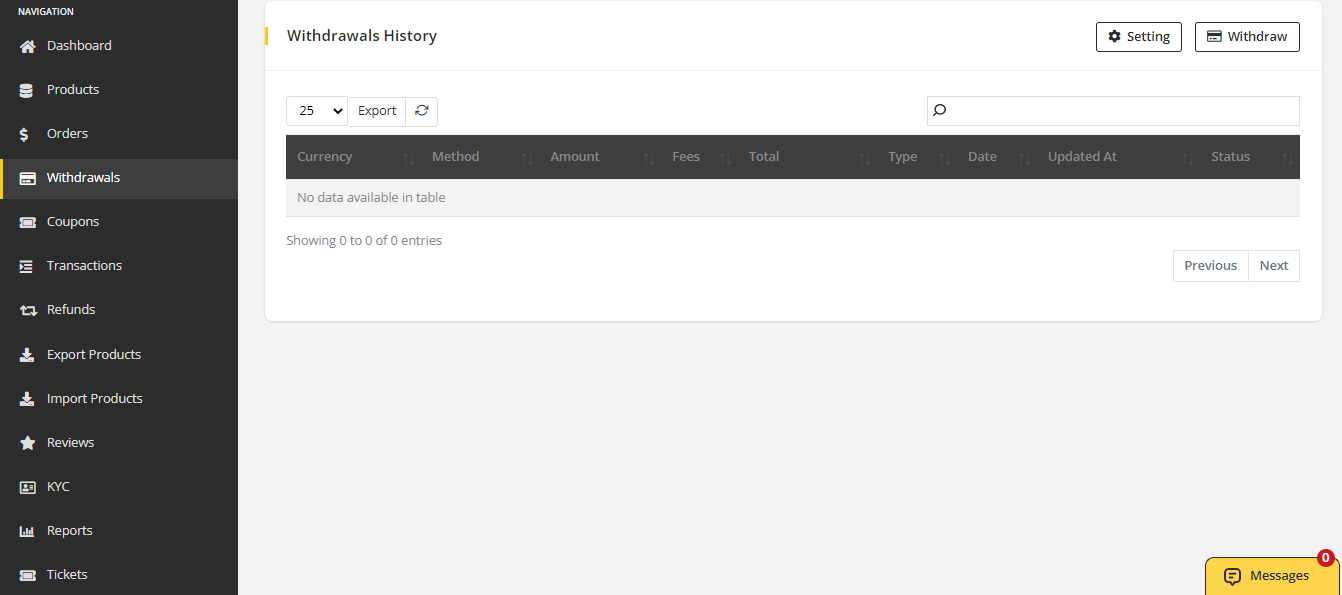This screenshot has width=1342, height=595.
Task: Click the Products database icon
Action: [x=27, y=90]
